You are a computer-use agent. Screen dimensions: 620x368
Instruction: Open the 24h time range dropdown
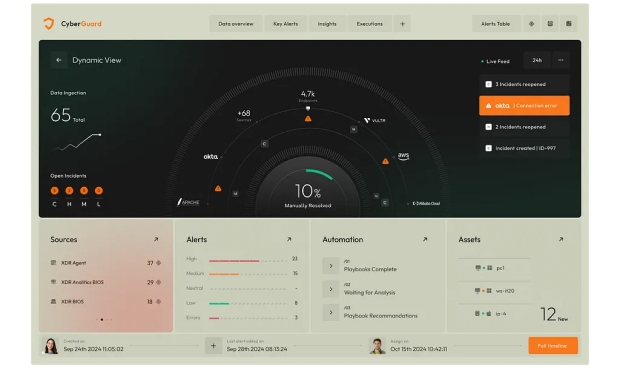point(537,60)
